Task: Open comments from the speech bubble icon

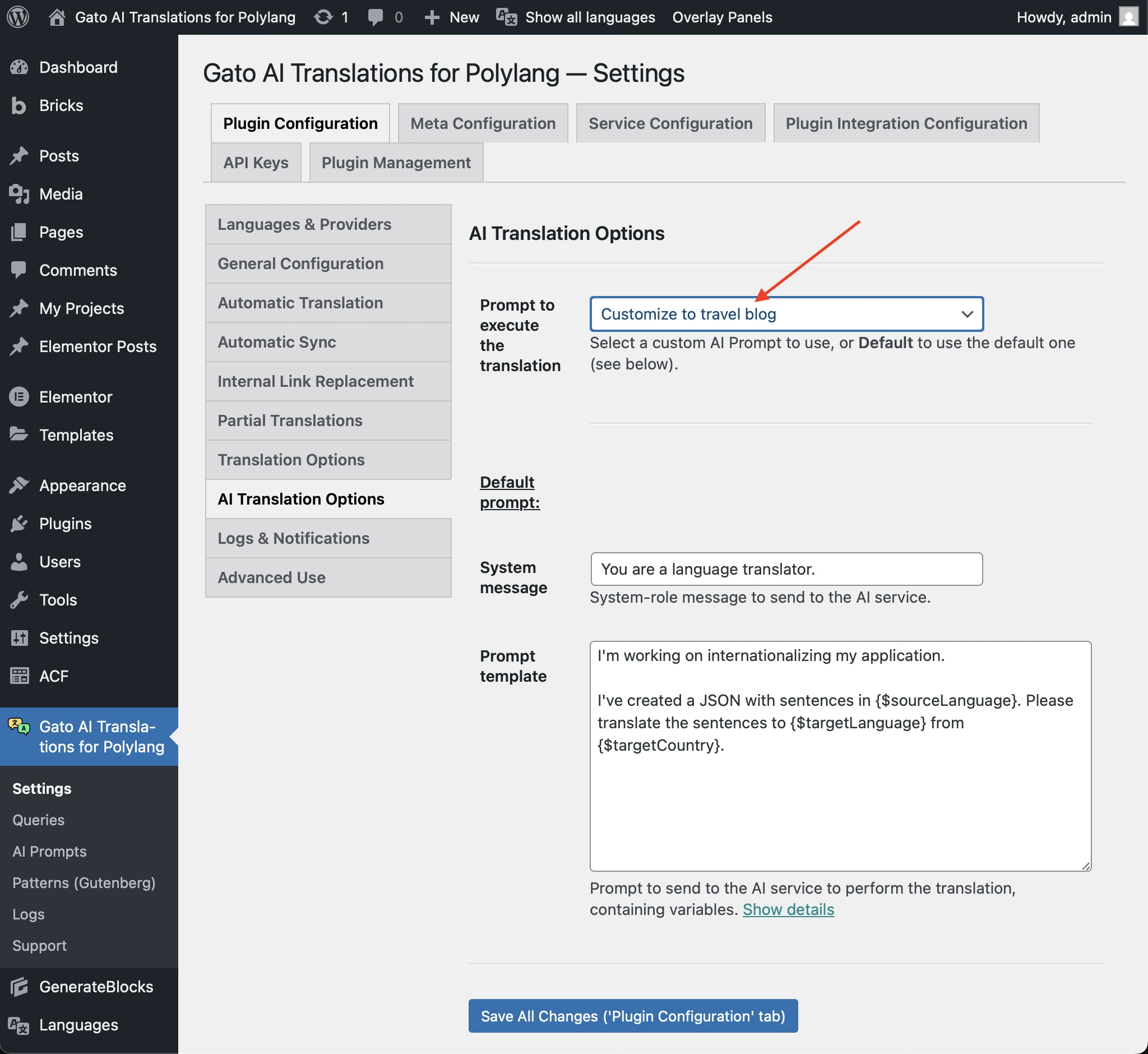Action: 375,17
